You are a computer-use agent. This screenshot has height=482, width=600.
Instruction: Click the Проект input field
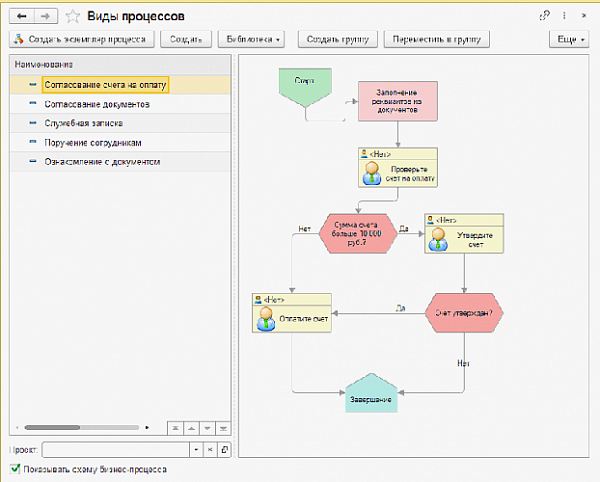point(116,450)
